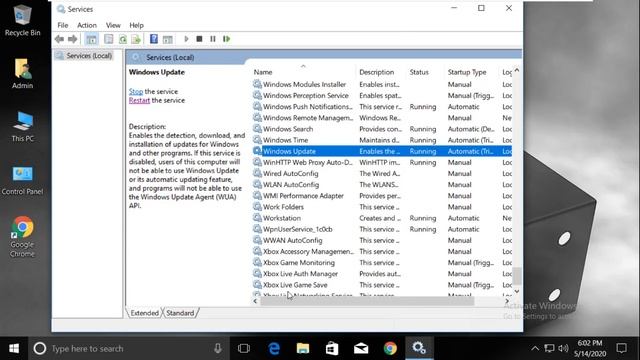This screenshot has height=360, width=640.
Task: Click the horizontal scrollbar right arrow
Action: click(x=507, y=301)
